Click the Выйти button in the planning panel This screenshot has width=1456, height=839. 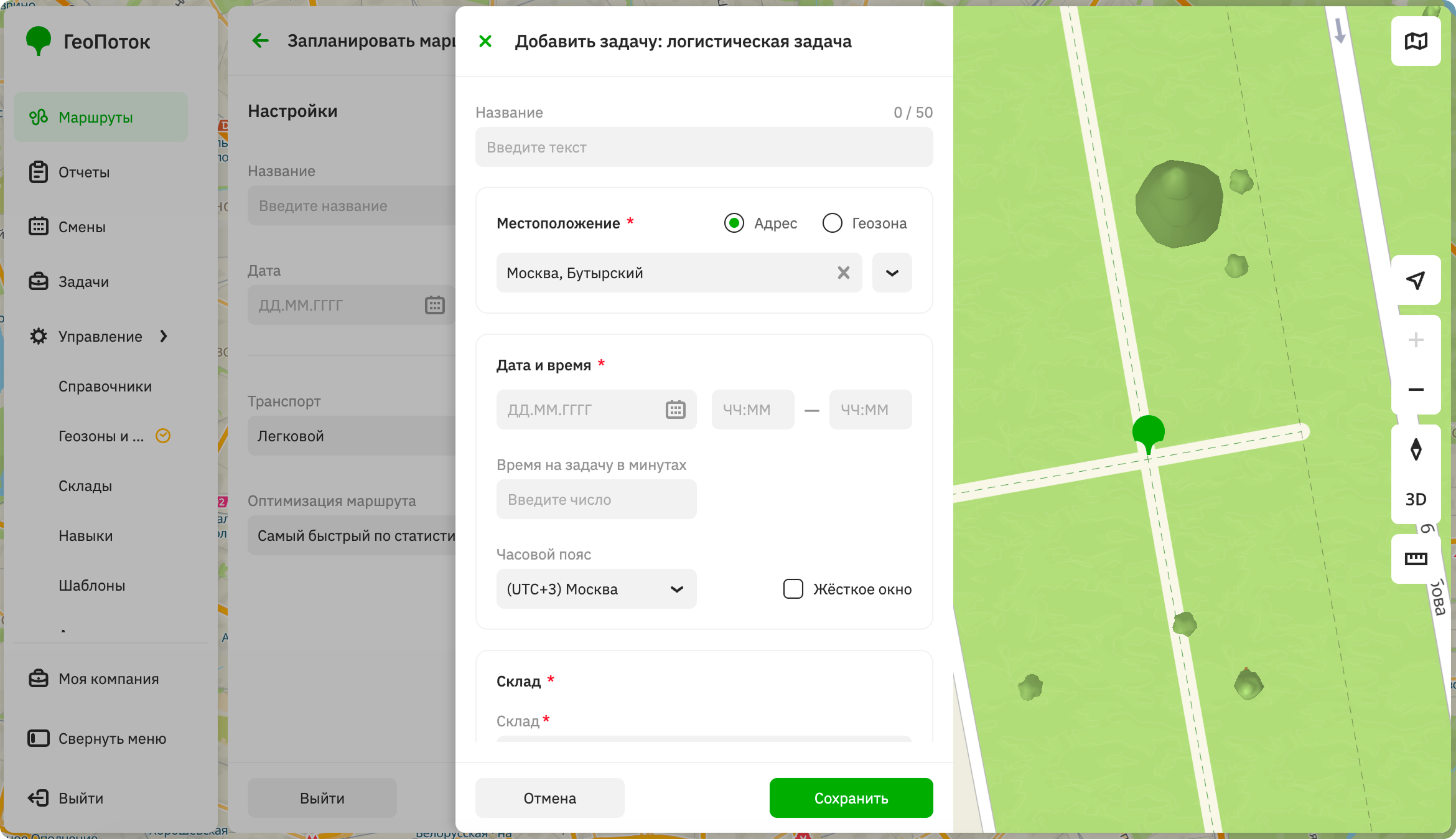click(322, 798)
